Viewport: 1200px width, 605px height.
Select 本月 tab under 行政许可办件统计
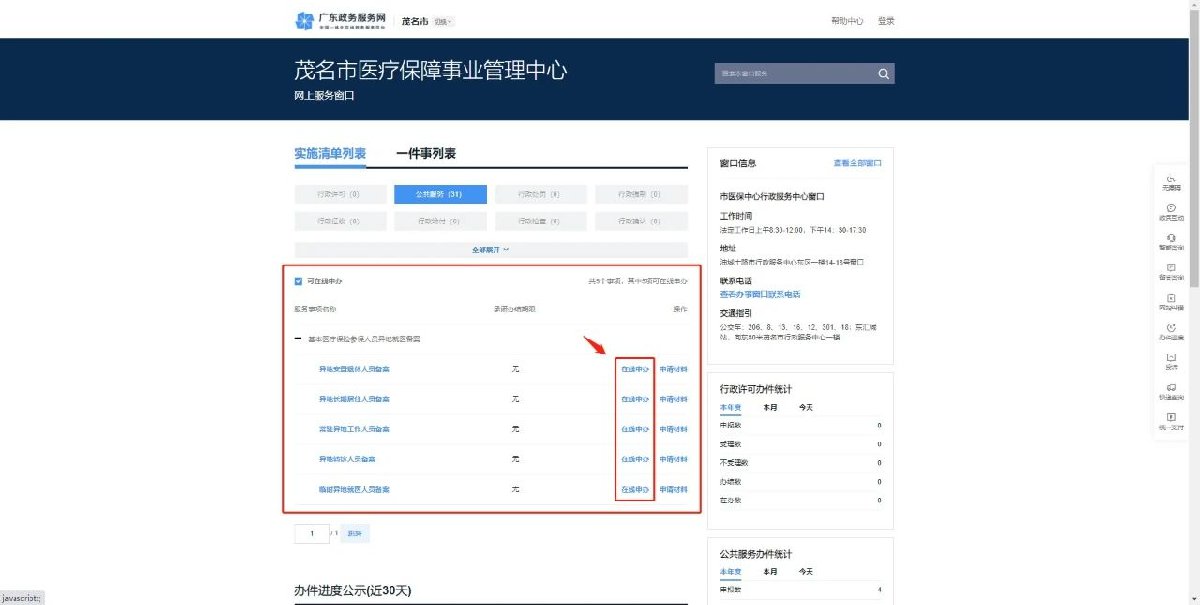click(x=770, y=407)
